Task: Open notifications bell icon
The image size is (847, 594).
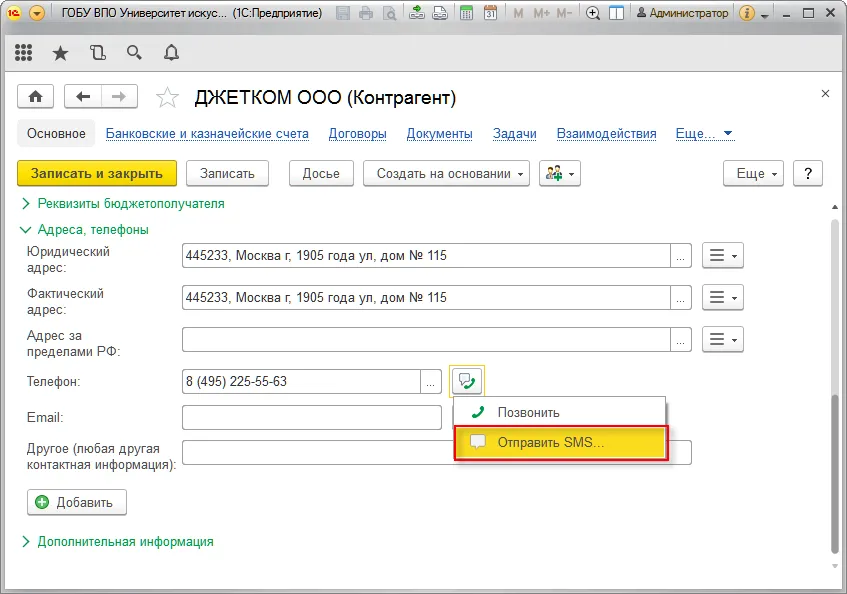Action: click(x=171, y=52)
